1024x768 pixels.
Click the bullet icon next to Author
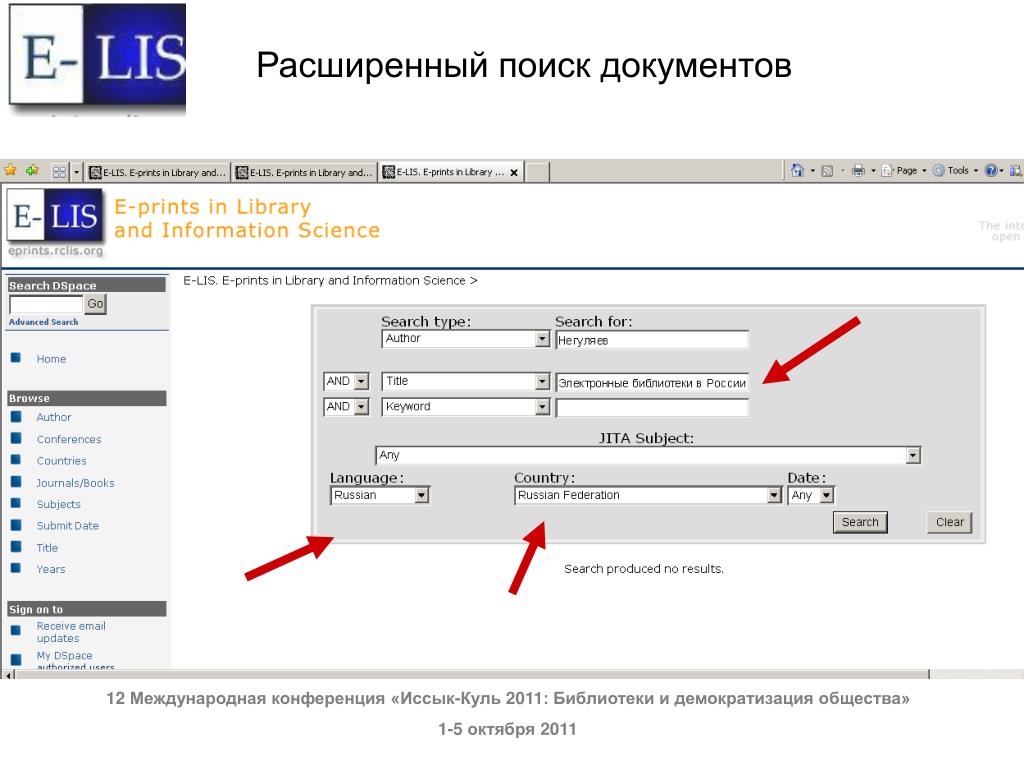[16, 417]
